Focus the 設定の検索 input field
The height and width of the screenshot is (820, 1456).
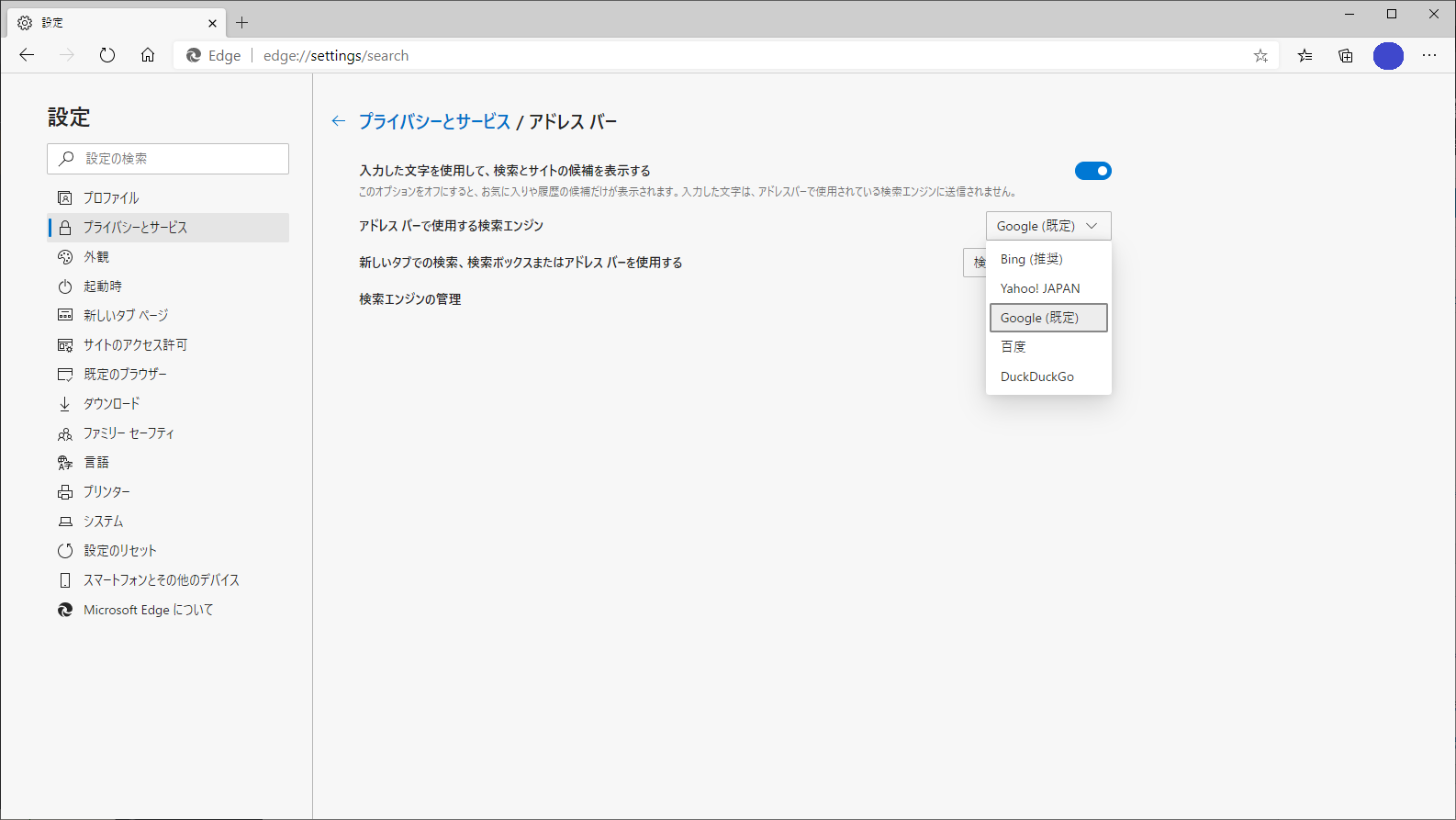tap(168, 159)
